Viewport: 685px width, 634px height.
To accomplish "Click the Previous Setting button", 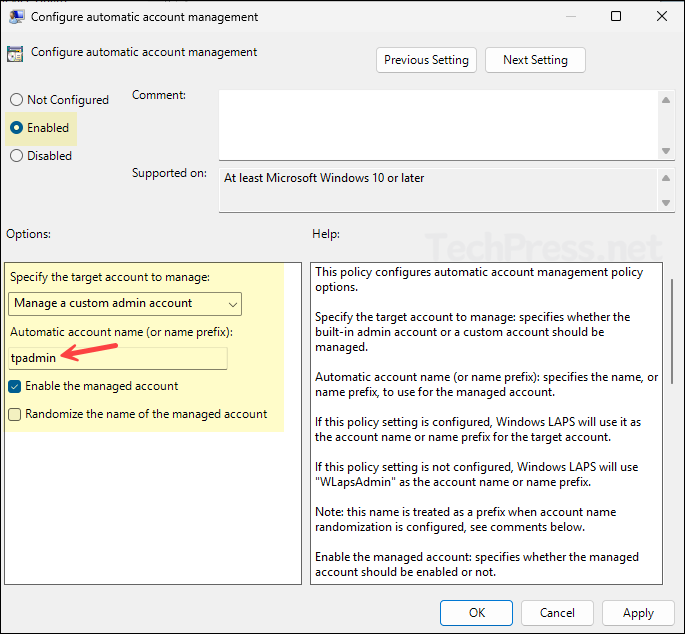I will coord(426,60).
